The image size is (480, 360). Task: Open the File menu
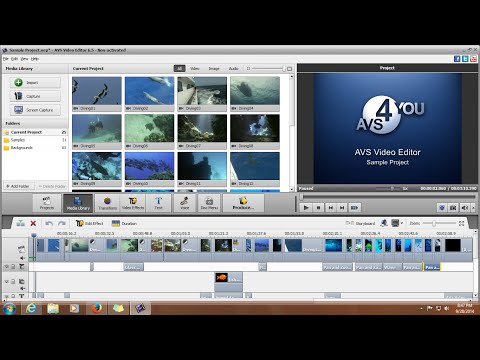tap(6, 59)
